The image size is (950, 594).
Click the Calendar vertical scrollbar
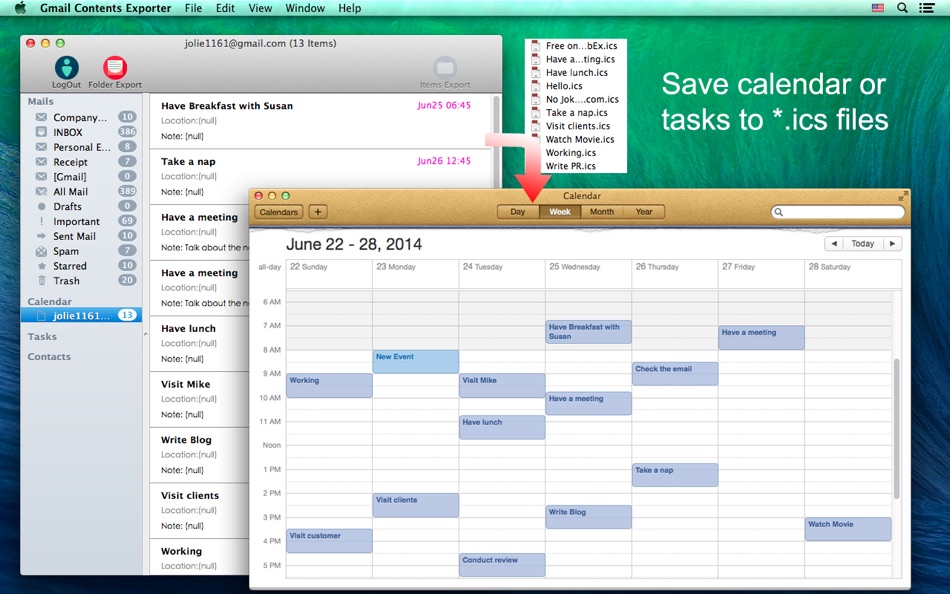click(897, 429)
